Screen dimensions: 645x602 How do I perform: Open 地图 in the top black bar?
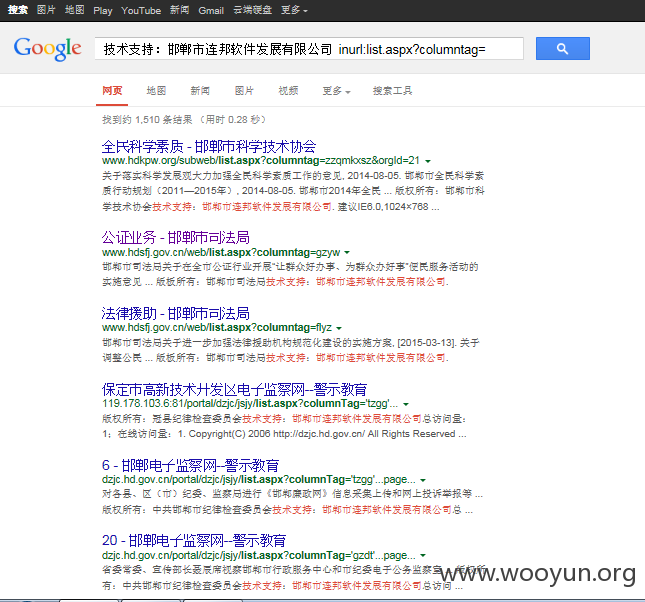(74, 10)
